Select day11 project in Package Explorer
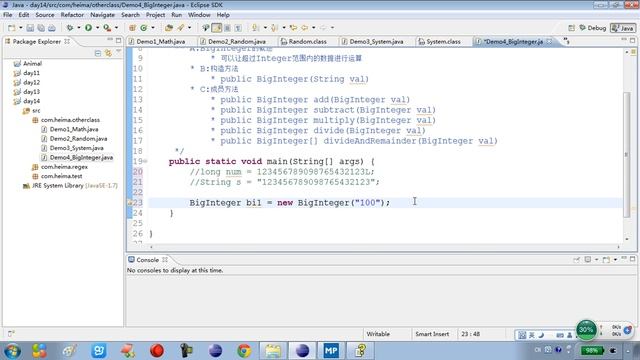 tap(31, 73)
